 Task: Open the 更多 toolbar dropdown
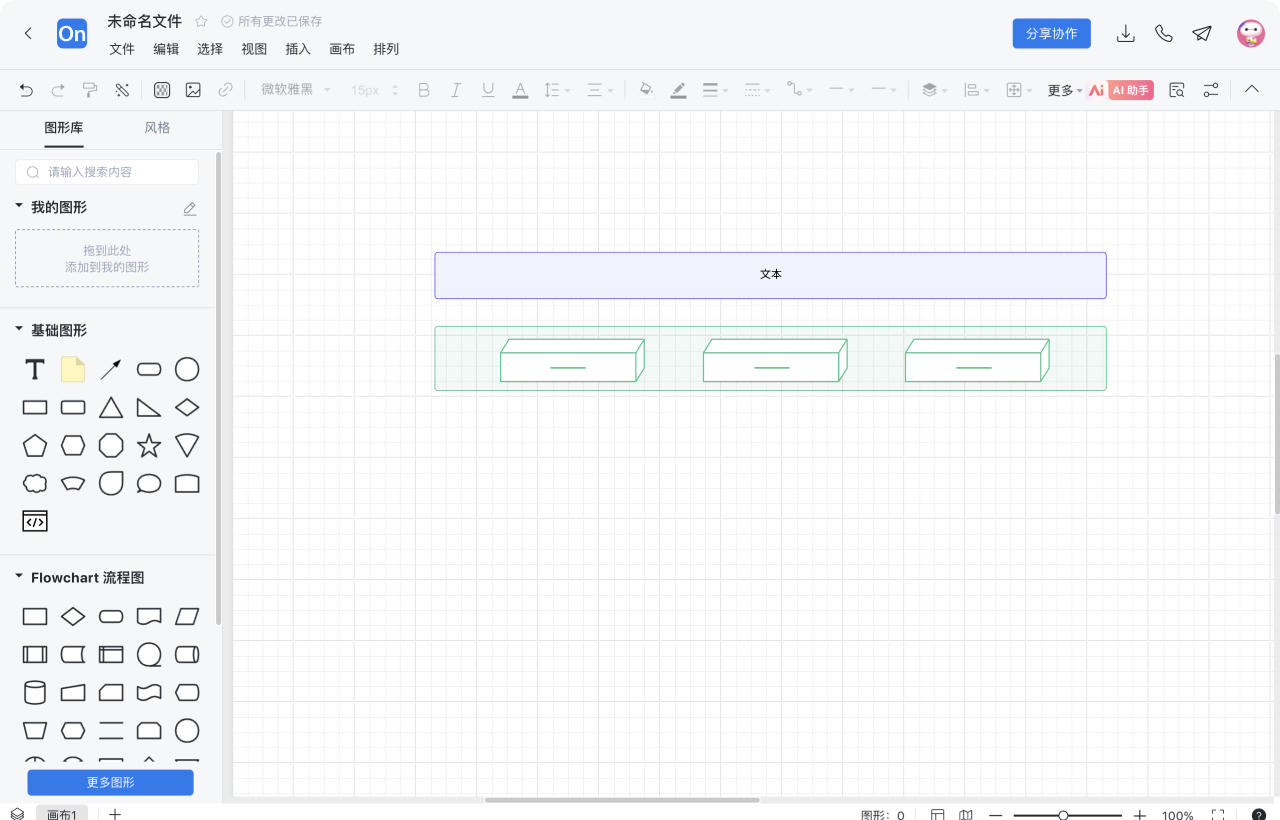coord(1064,90)
